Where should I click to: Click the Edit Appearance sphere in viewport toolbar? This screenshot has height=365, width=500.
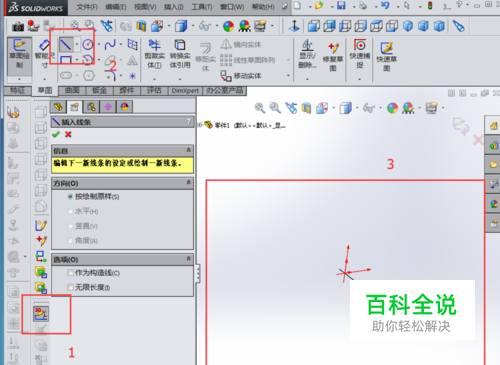[392, 108]
